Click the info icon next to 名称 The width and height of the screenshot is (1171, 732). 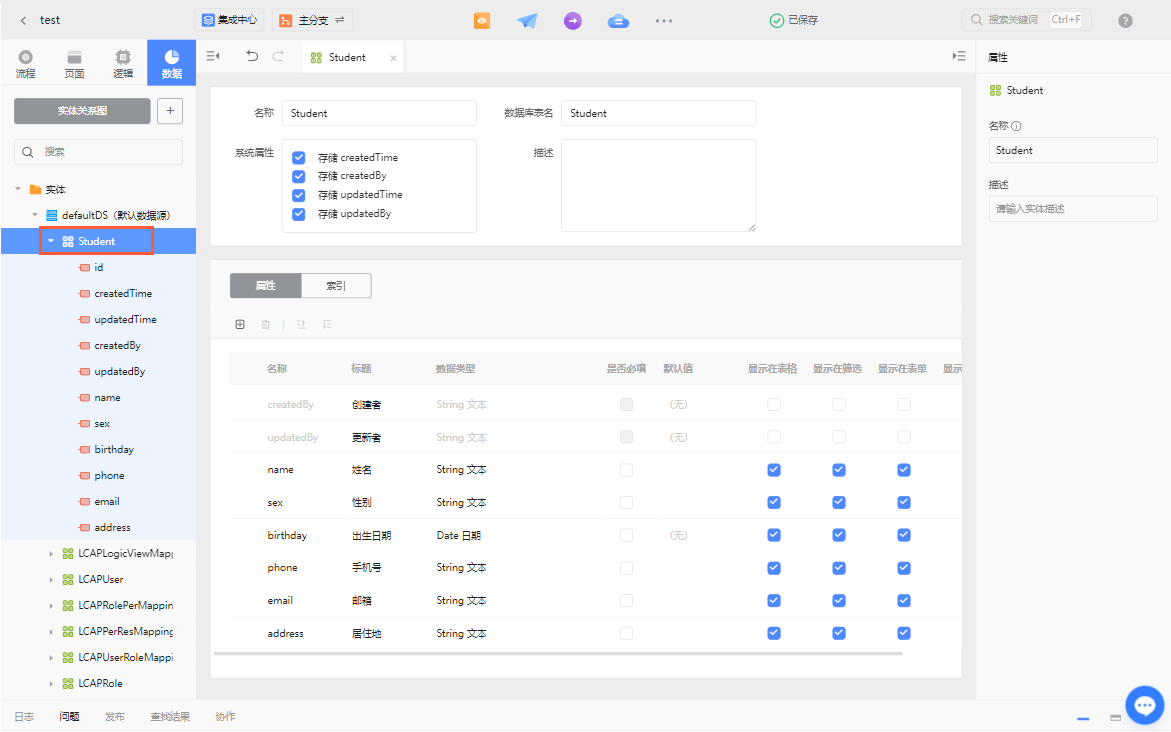[1016, 126]
